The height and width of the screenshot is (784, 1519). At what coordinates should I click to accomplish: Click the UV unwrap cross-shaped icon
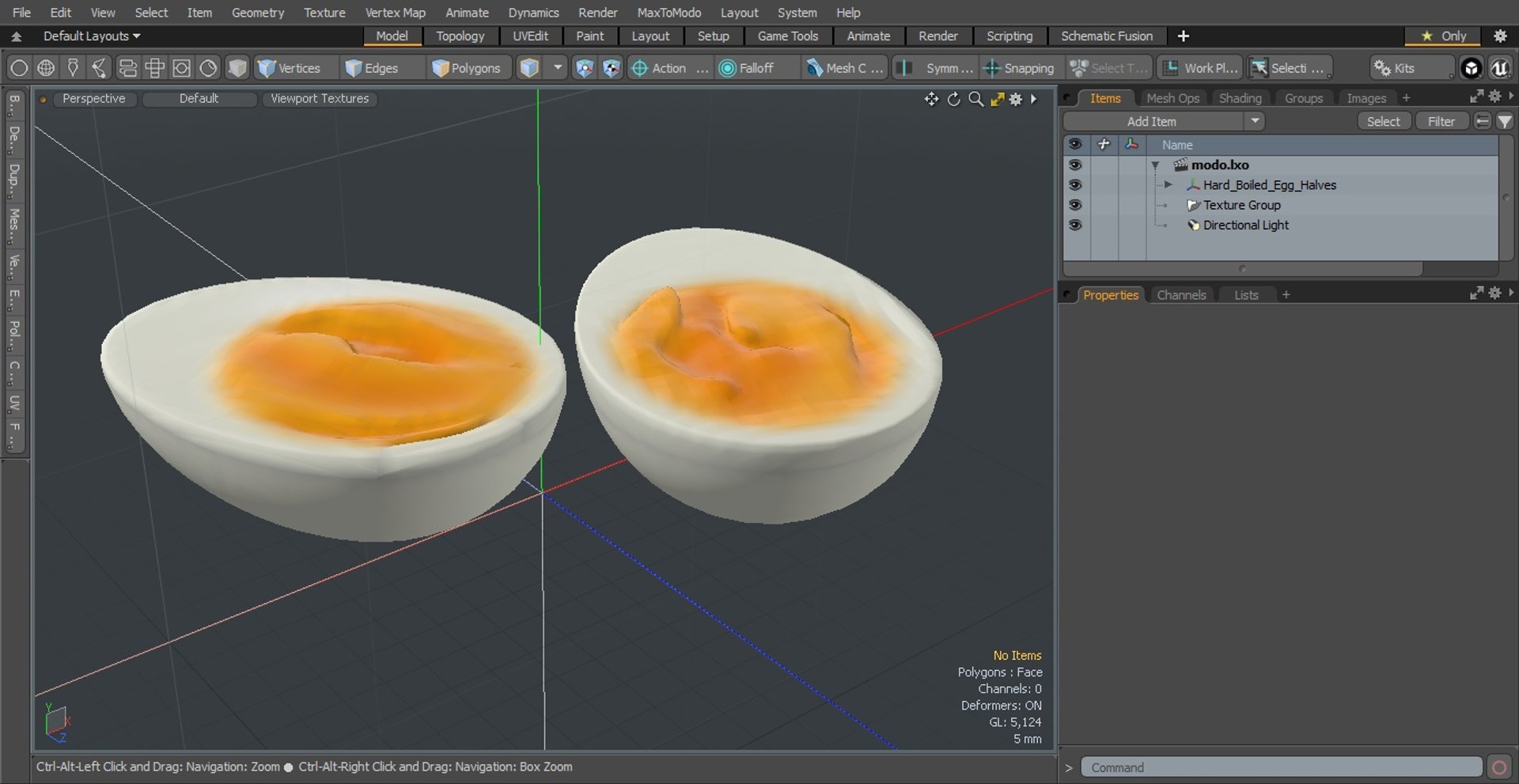tap(154, 68)
